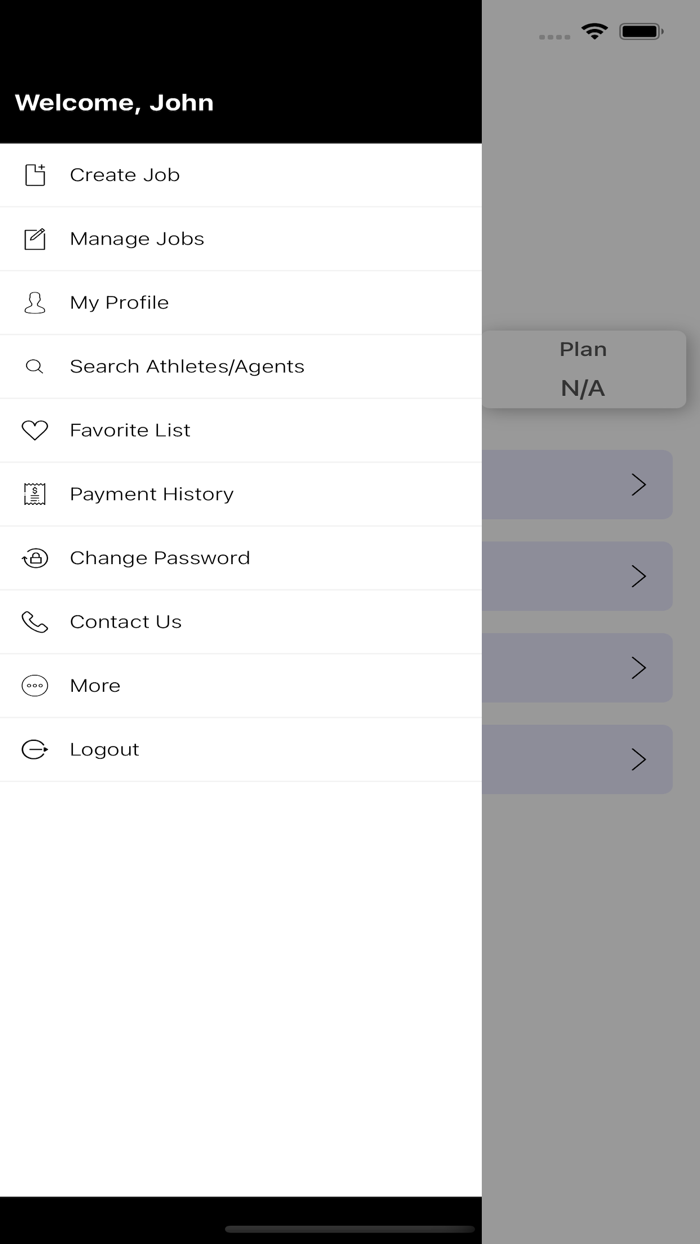Tap the Plan N/A card

point(584,369)
